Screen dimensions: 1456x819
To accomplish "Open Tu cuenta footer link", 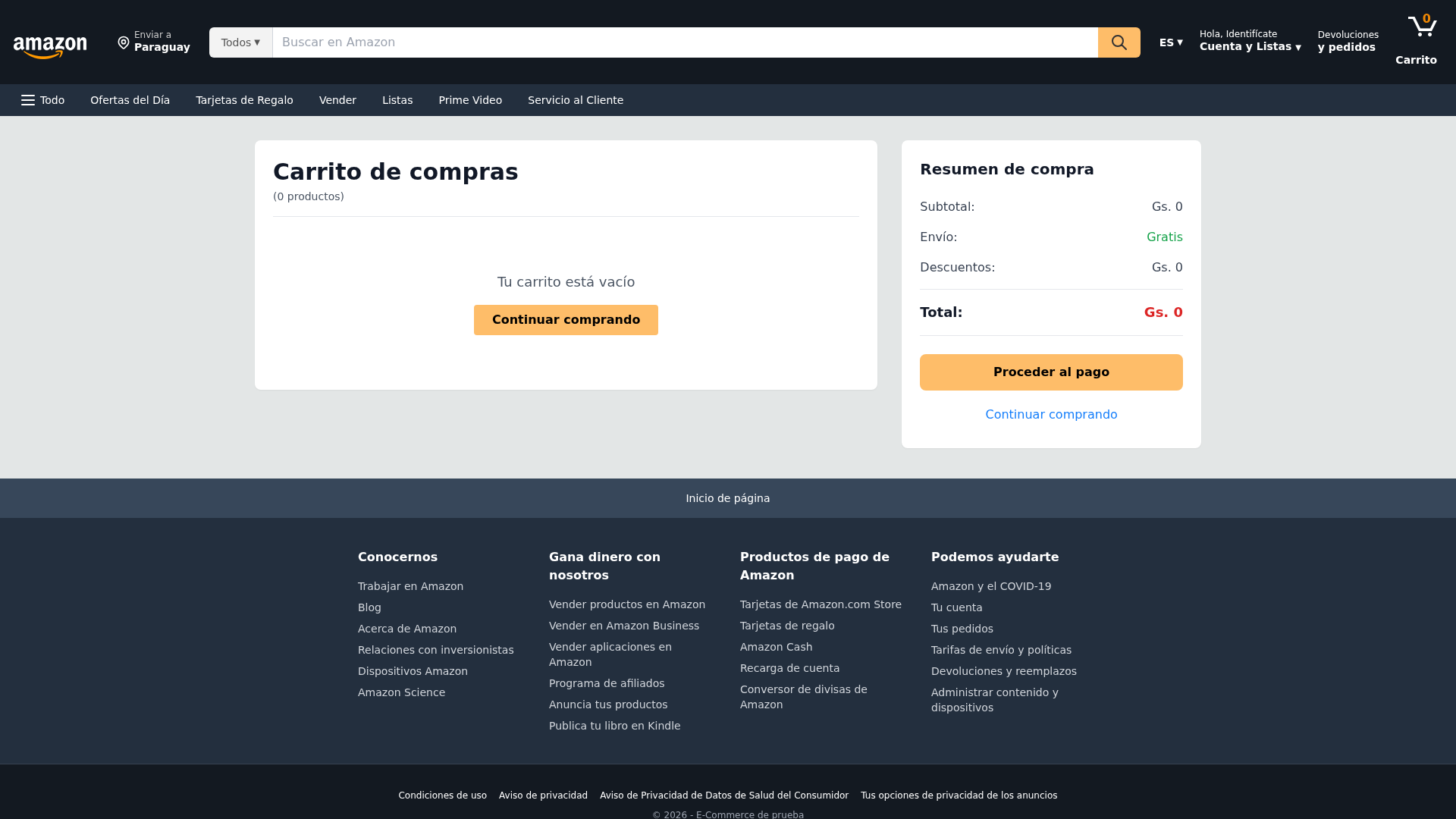I will 956,607.
